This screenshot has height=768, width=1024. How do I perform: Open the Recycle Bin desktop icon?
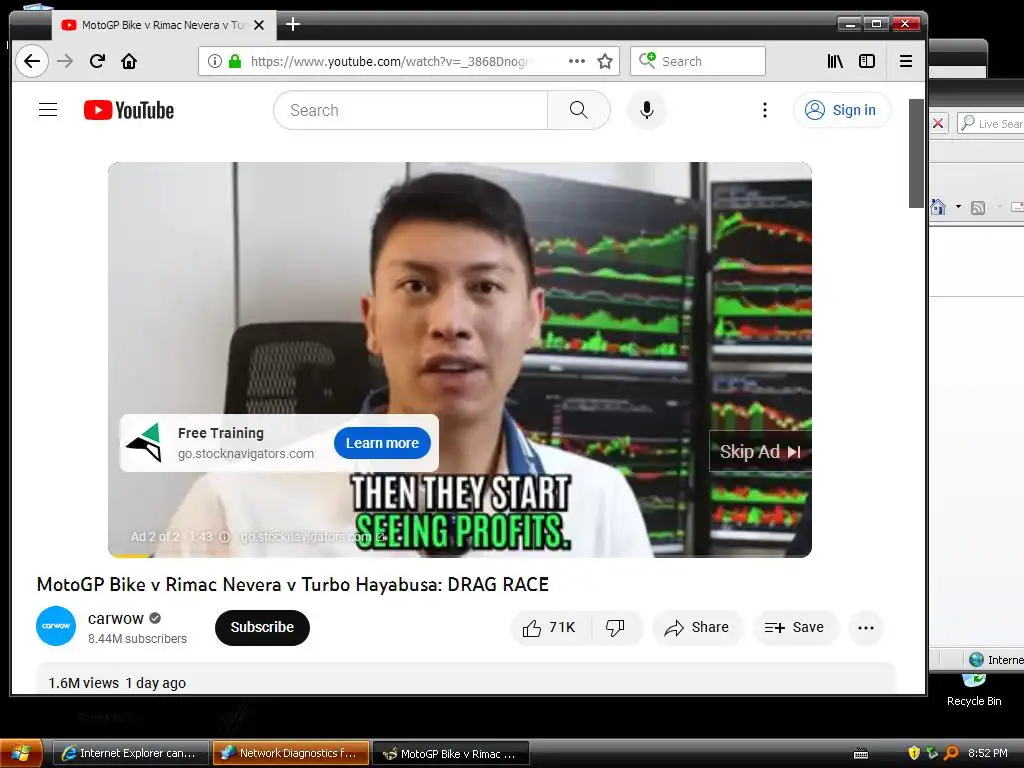974,689
